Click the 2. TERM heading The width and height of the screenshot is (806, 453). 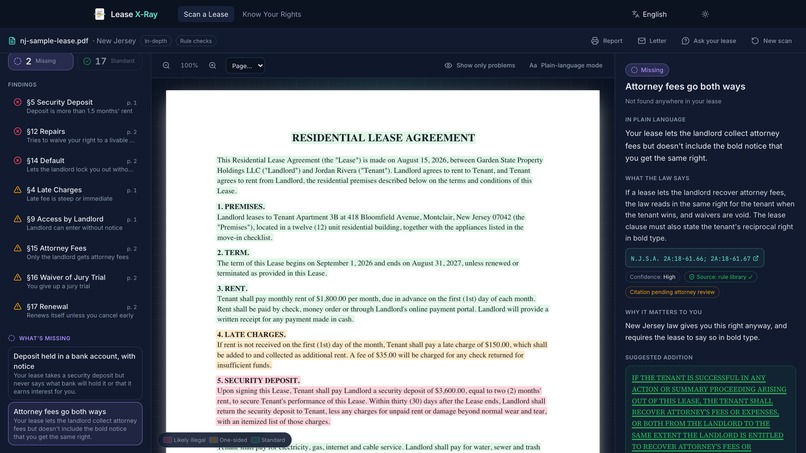pyautogui.click(x=233, y=252)
